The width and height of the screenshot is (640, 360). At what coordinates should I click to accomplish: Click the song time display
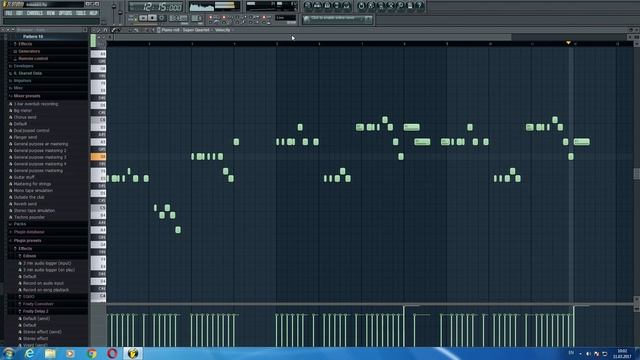(156, 7)
